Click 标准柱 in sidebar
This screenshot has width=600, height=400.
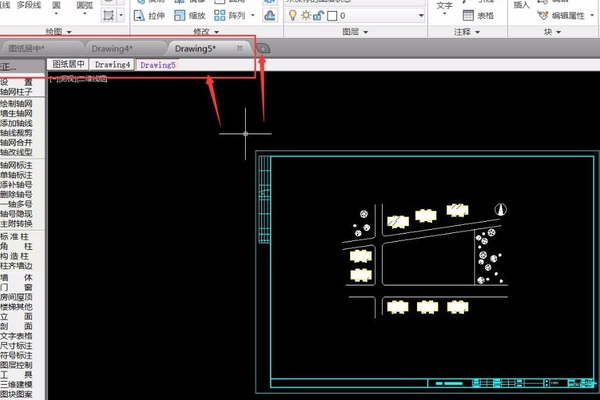pos(15,237)
